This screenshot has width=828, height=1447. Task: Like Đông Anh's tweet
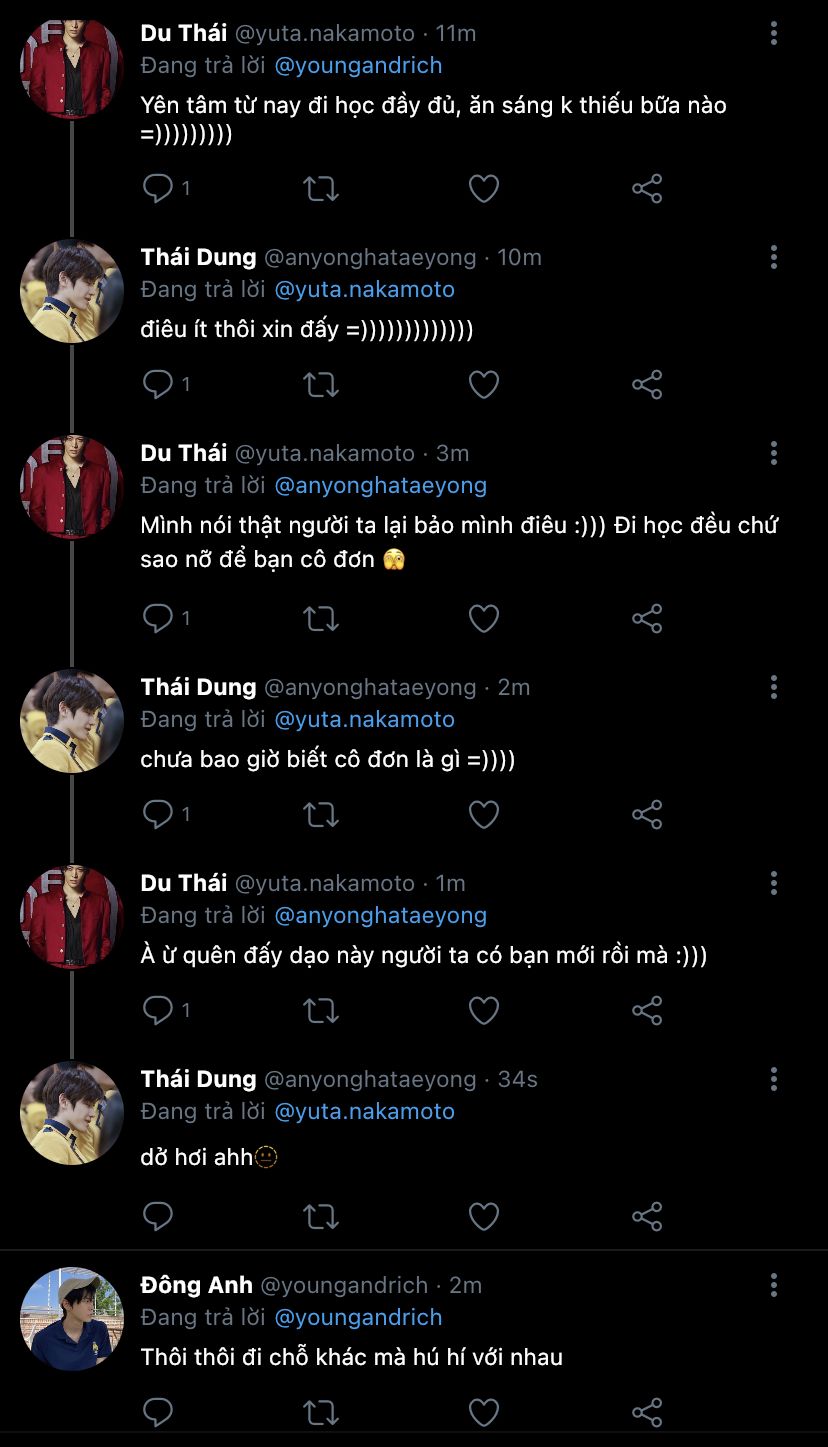click(484, 1412)
